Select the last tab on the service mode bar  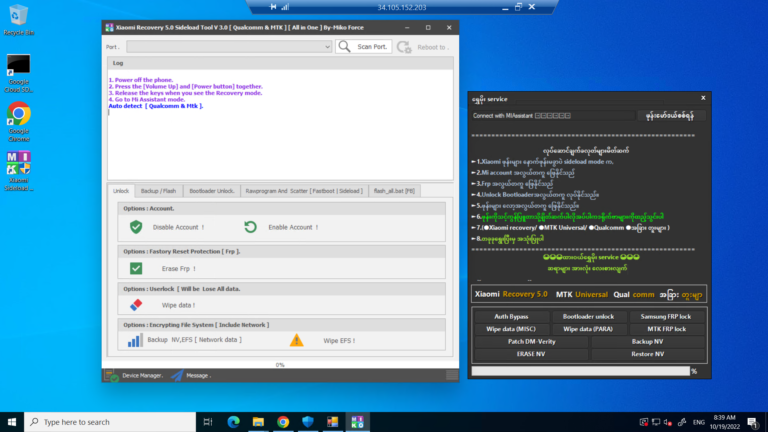tap(680, 295)
